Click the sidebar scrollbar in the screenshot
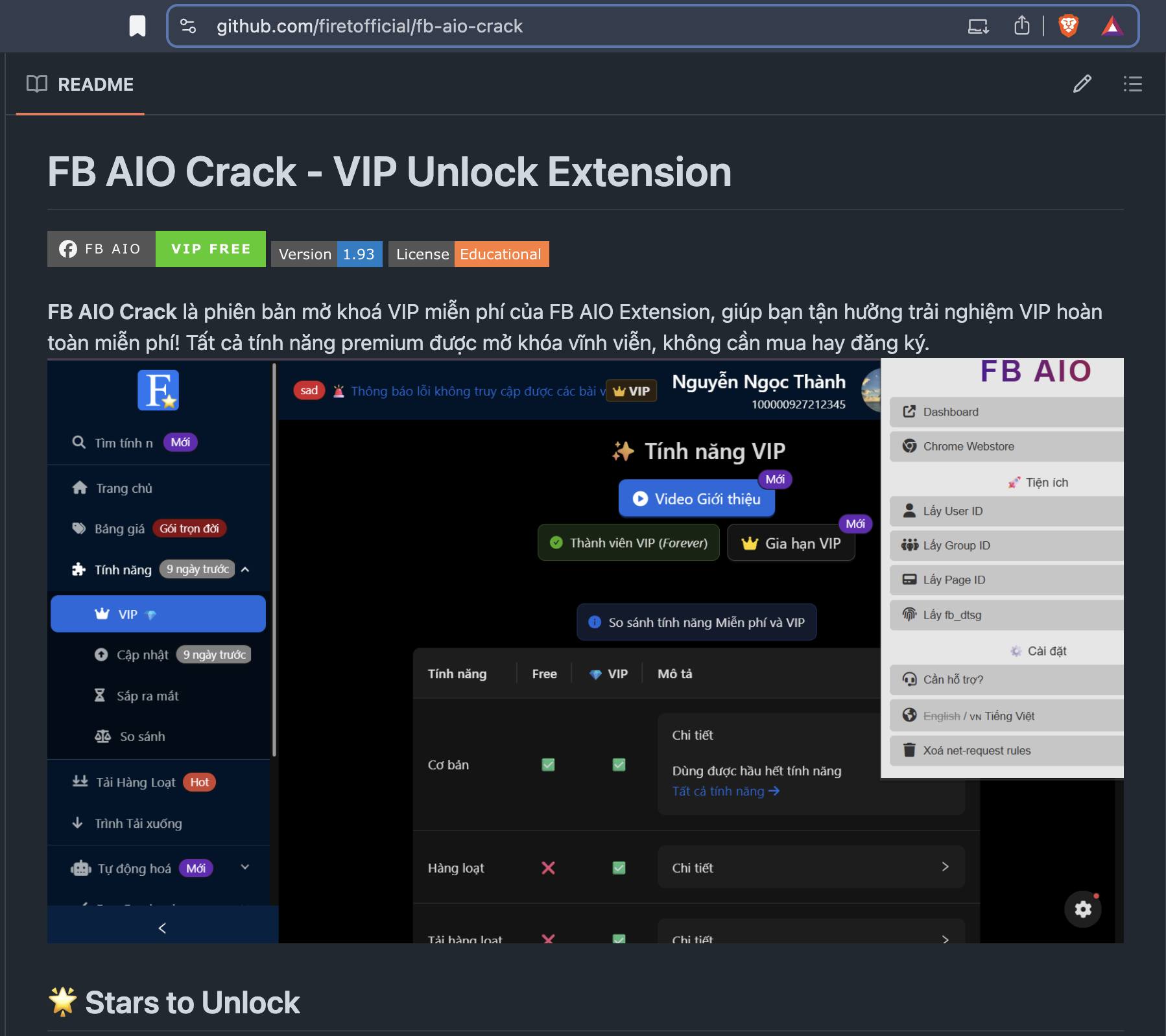The width and height of the screenshot is (1166, 1036). [274, 561]
